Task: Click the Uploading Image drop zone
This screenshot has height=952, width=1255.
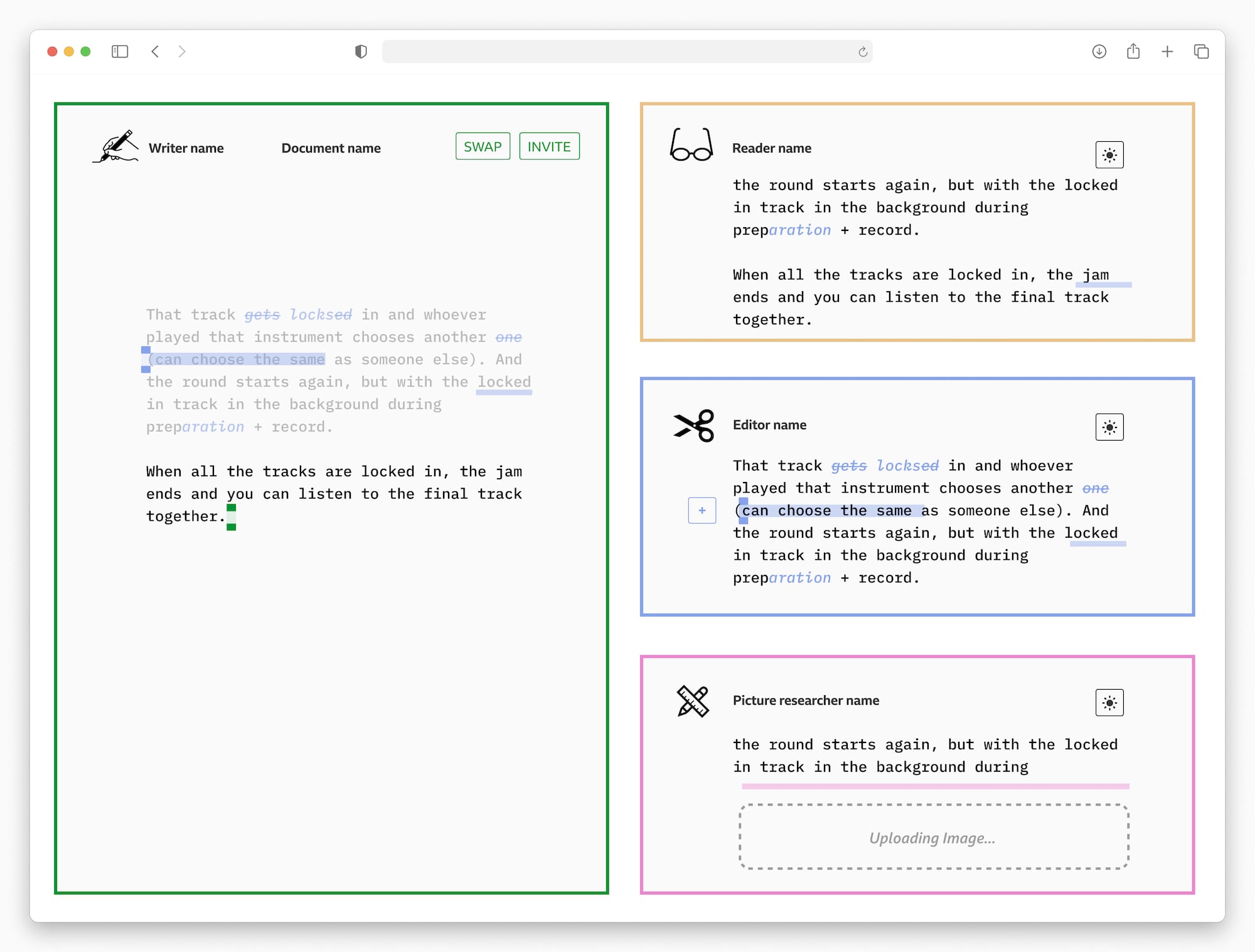Action: click(933, 837)
